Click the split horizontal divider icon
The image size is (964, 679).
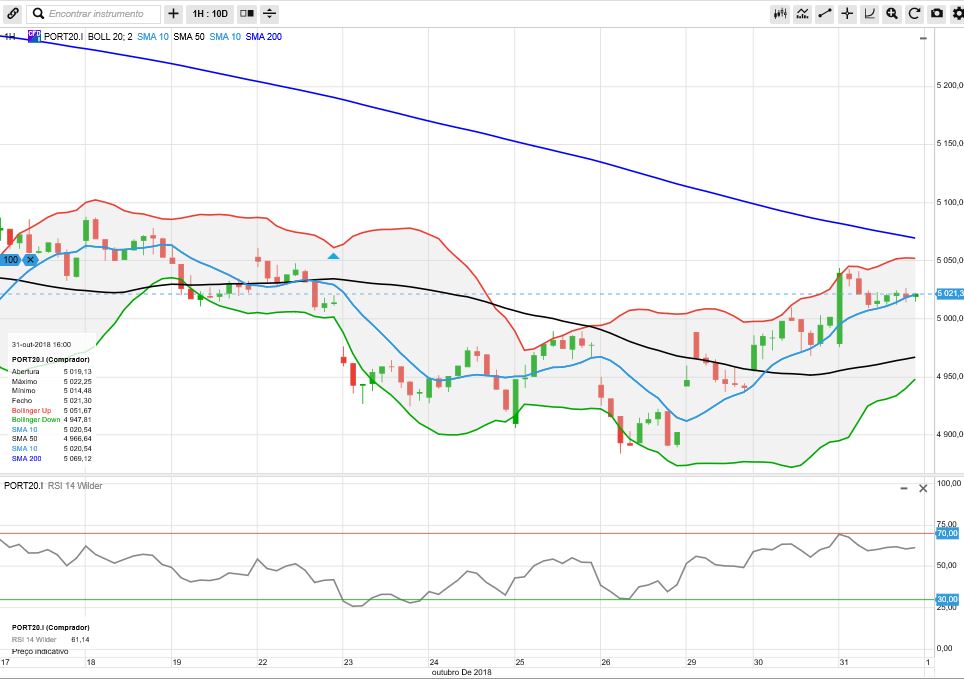(269, 14)
